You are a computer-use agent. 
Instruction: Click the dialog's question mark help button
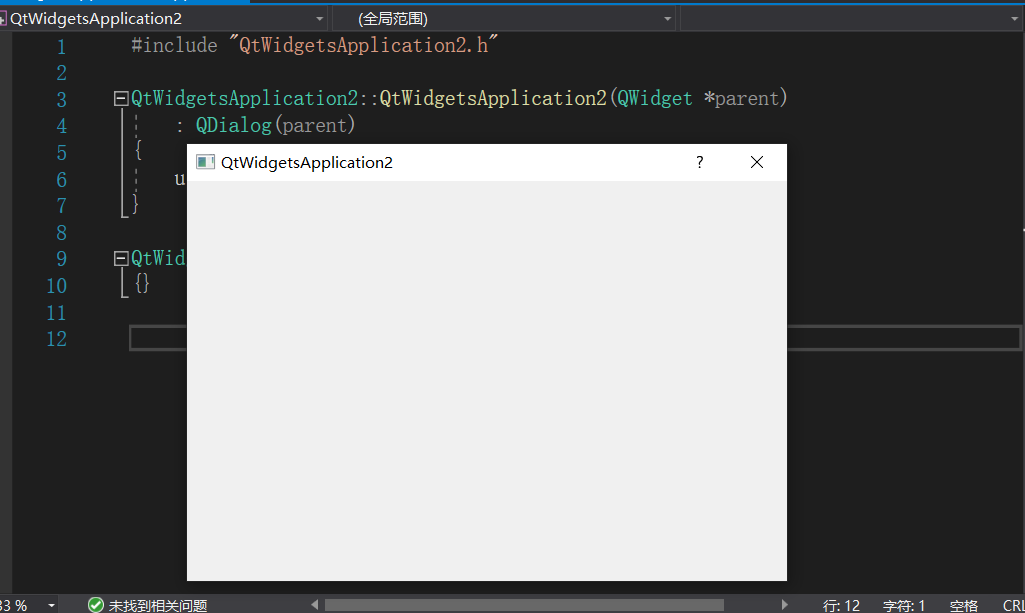699,162
